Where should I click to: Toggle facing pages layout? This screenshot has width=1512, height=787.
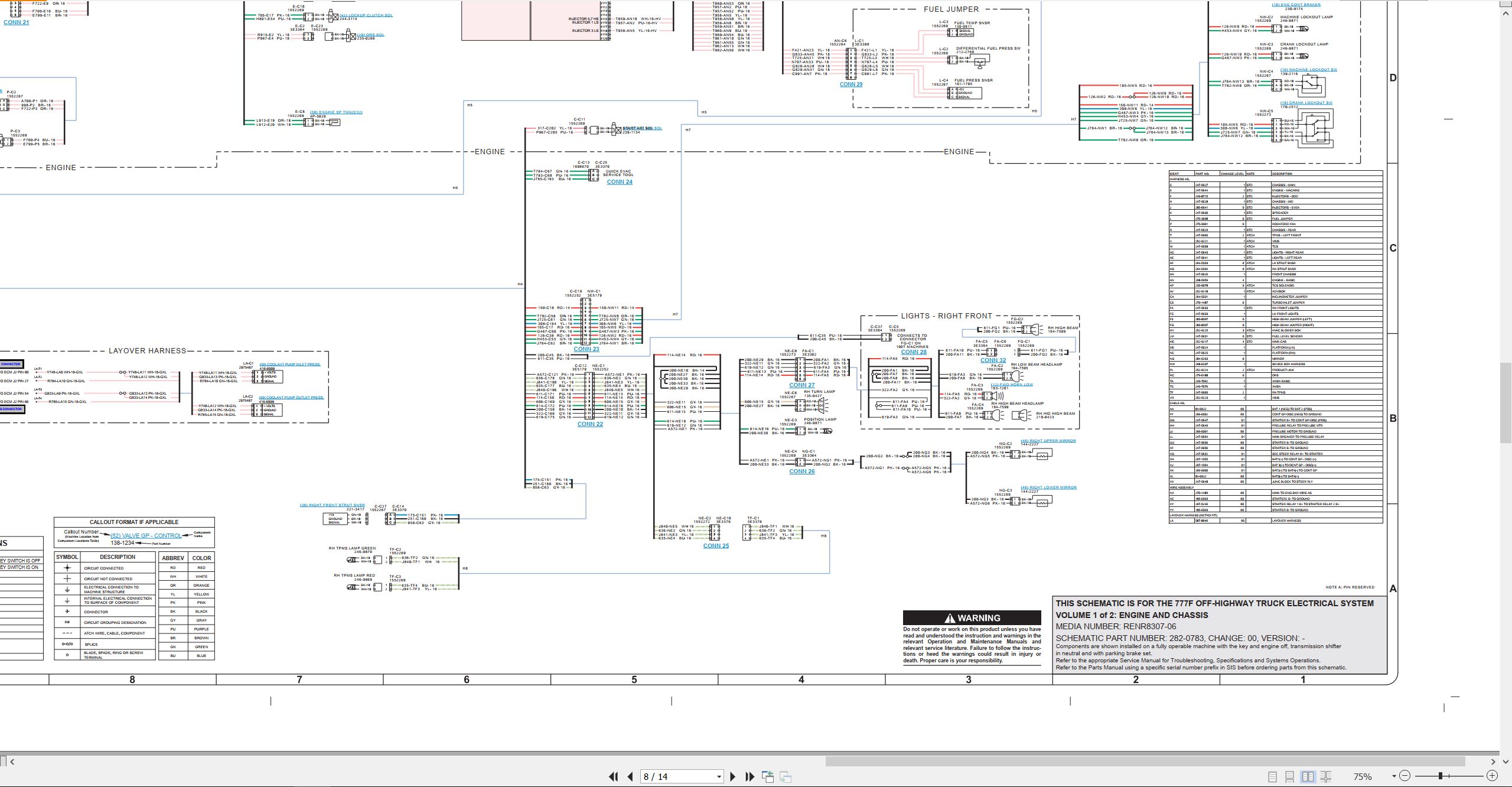(x=1308, y=777)
